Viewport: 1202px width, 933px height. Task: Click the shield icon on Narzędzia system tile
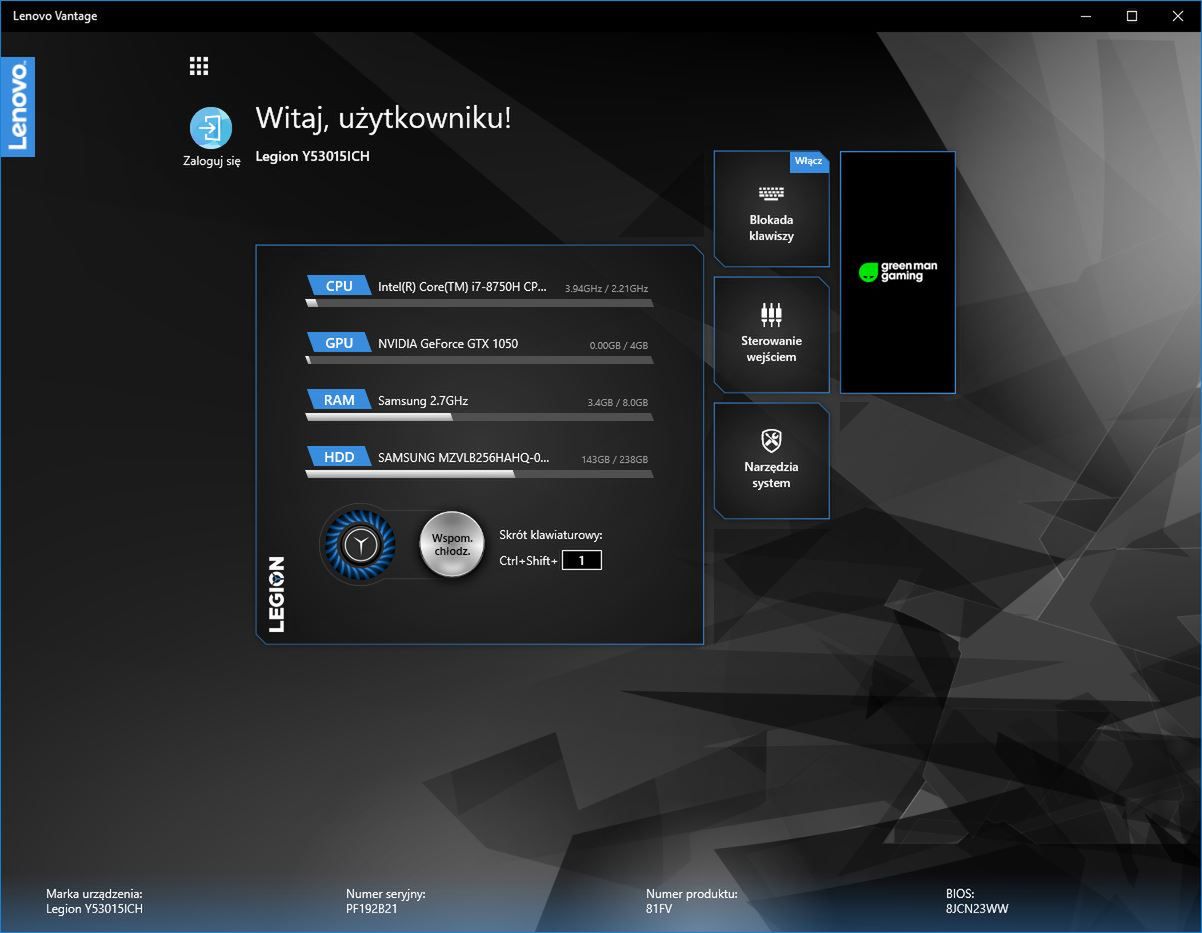point(770,439)
